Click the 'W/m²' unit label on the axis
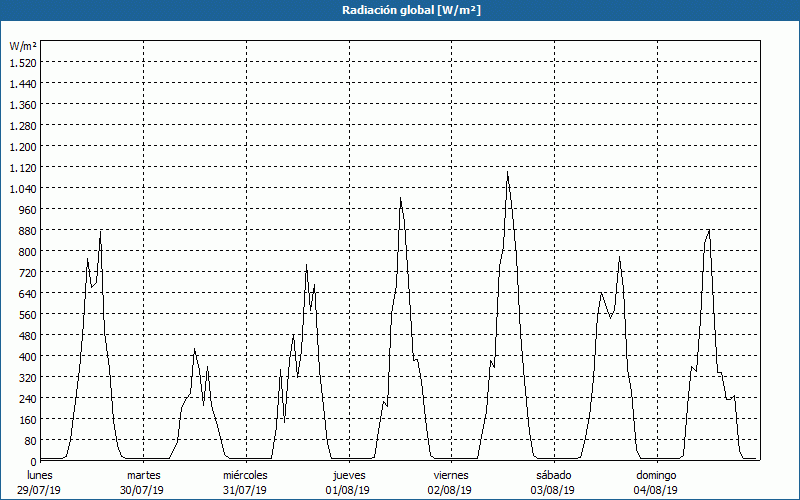This screenshot has width=800, height=500. (23, 46)
